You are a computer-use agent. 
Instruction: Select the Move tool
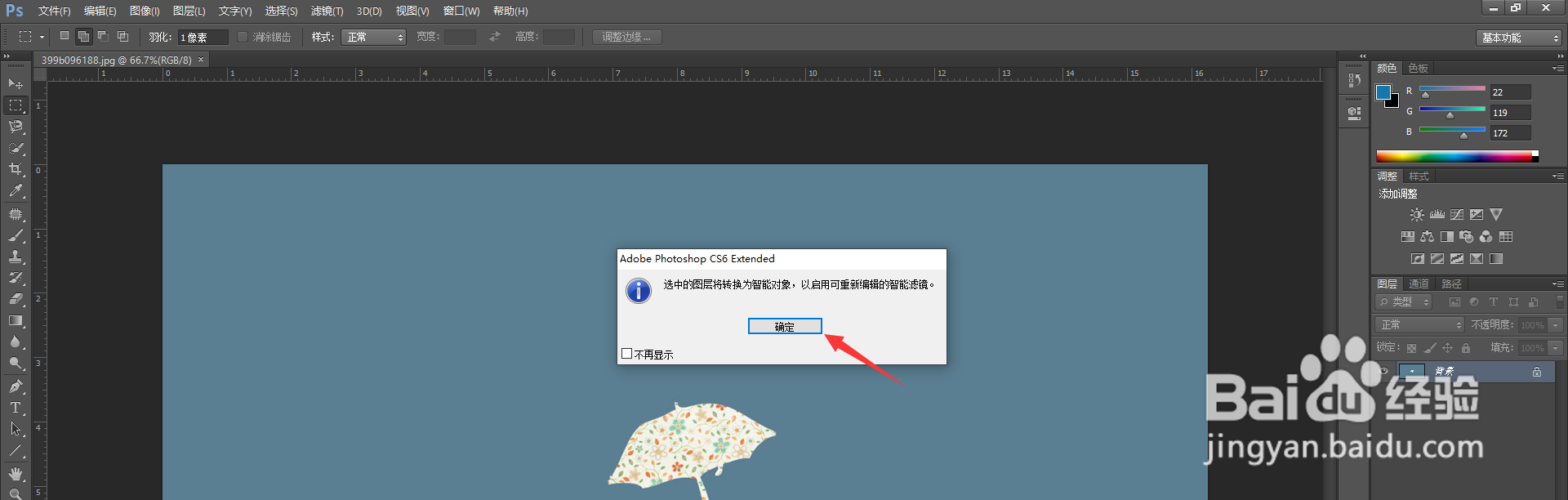[16, 84]
